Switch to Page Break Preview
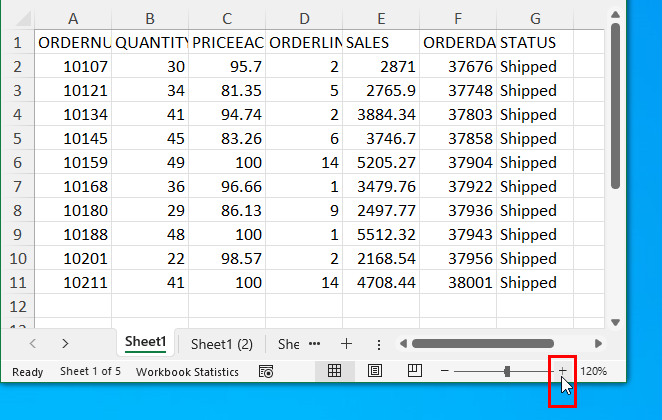This screenshot has height=420, width=662. coord(415,371)
